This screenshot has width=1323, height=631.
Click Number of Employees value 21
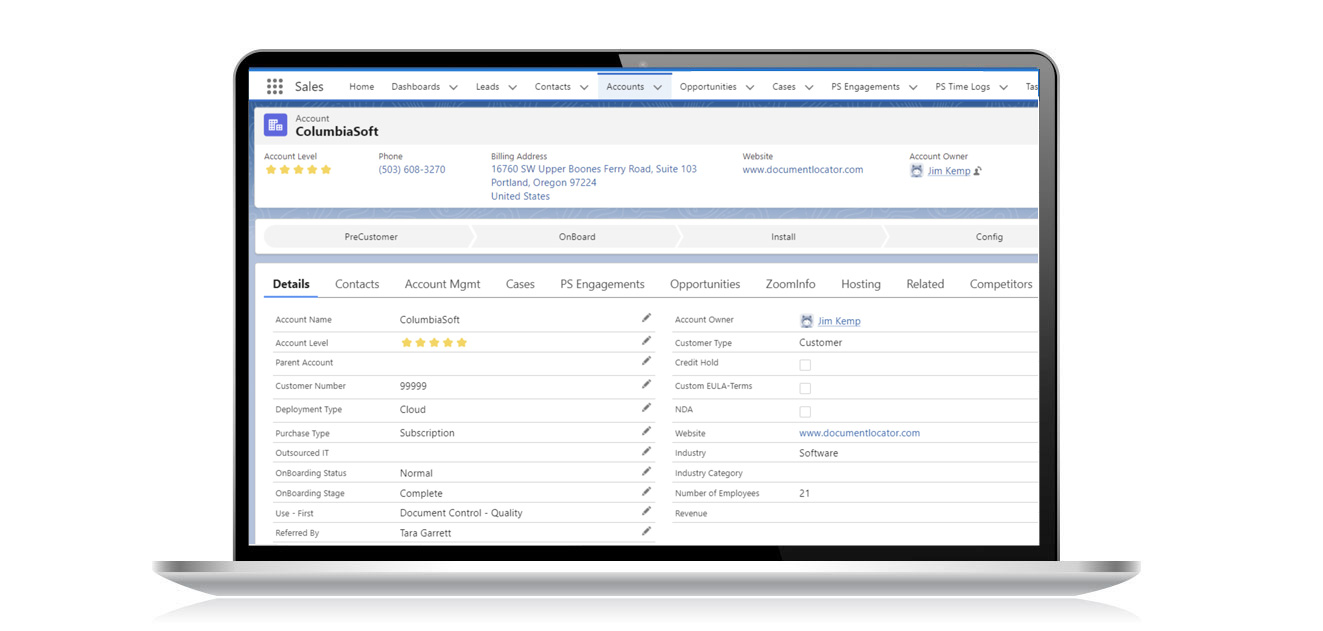805,493
